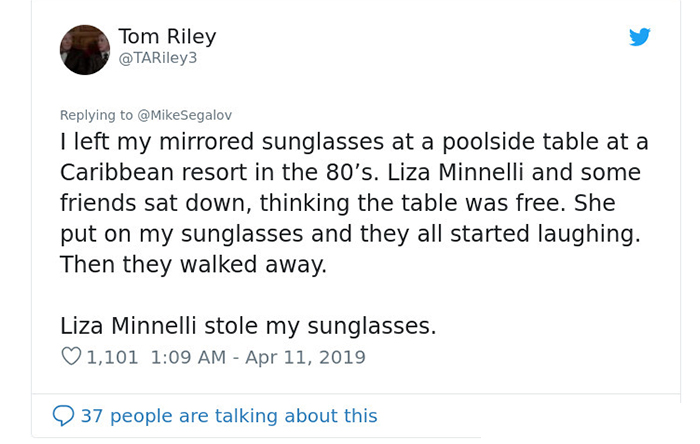This screenshot has height=444, width=700.
Task: Click the blue Twitter bird logo
Action: [x=639, y=37]
